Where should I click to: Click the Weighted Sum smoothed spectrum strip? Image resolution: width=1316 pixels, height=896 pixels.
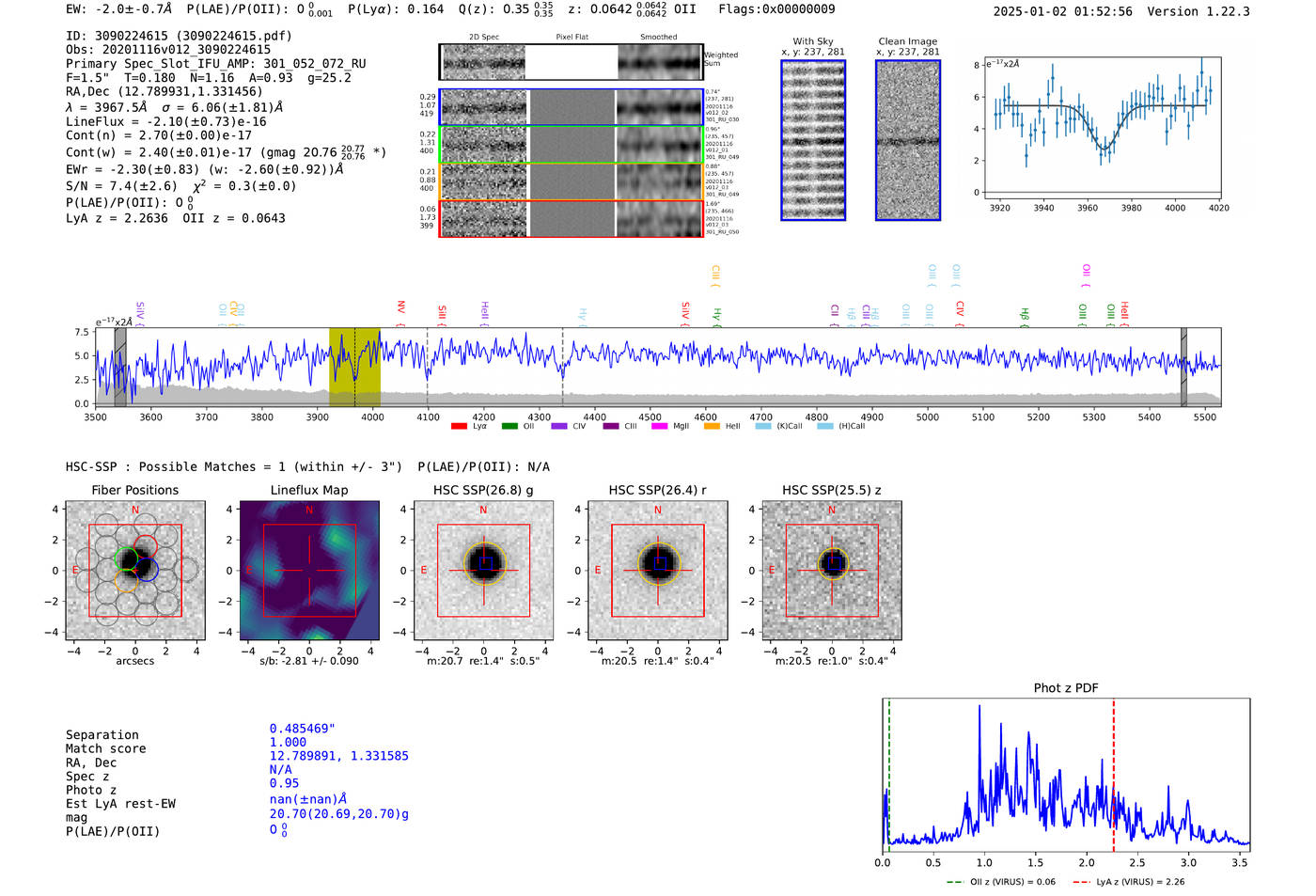(x=660, y=62)
